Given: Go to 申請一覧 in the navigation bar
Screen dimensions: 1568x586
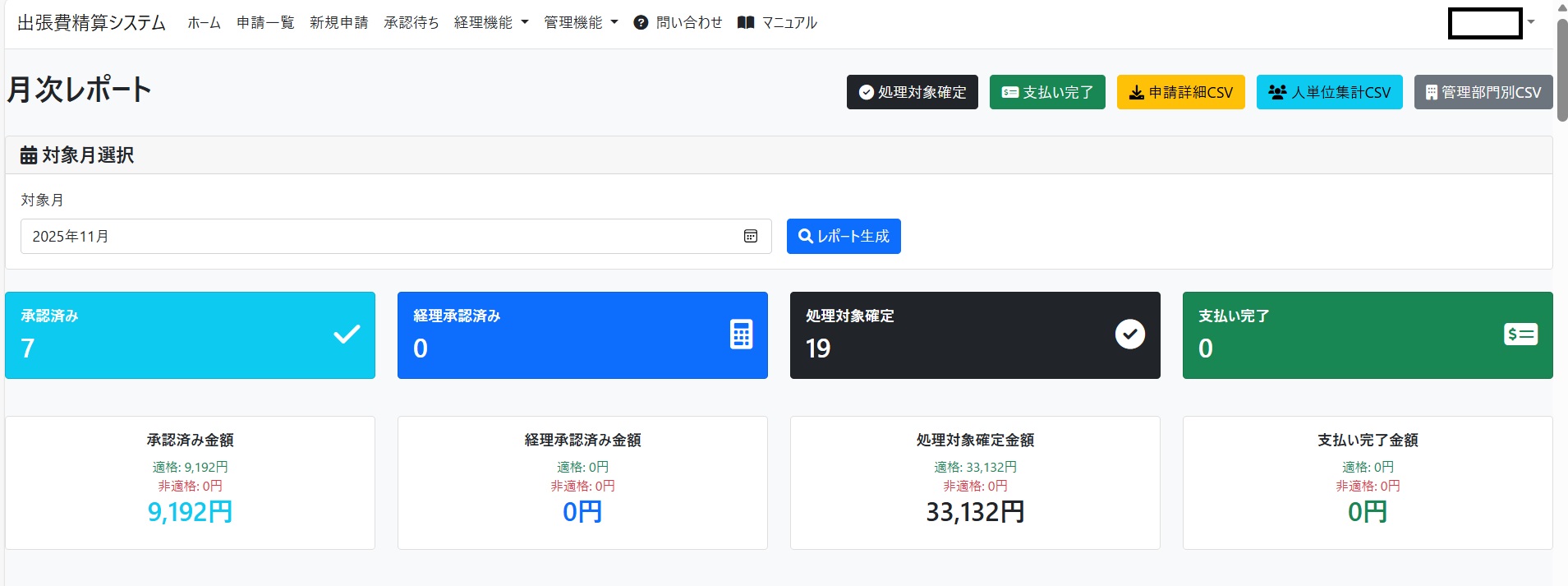Looking at the screenshot, I should 265,23.
